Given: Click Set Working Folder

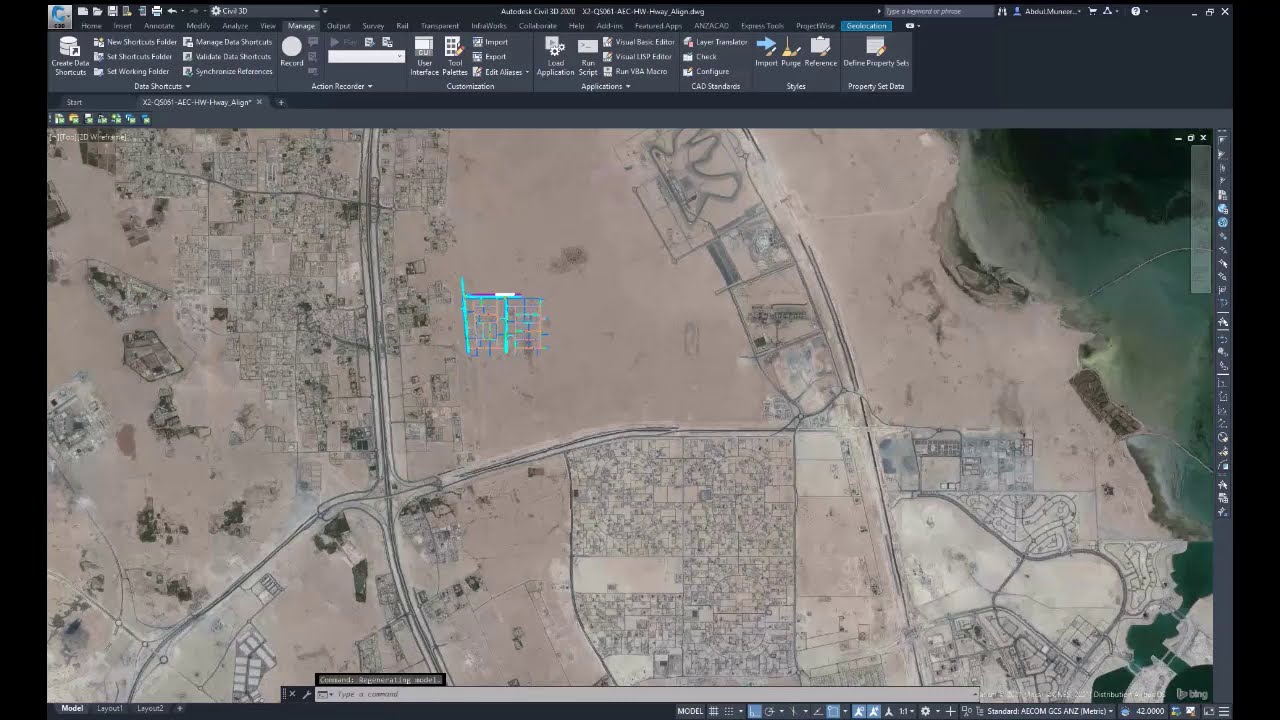Looking at the screenshot, I should (x=131, y=72).
